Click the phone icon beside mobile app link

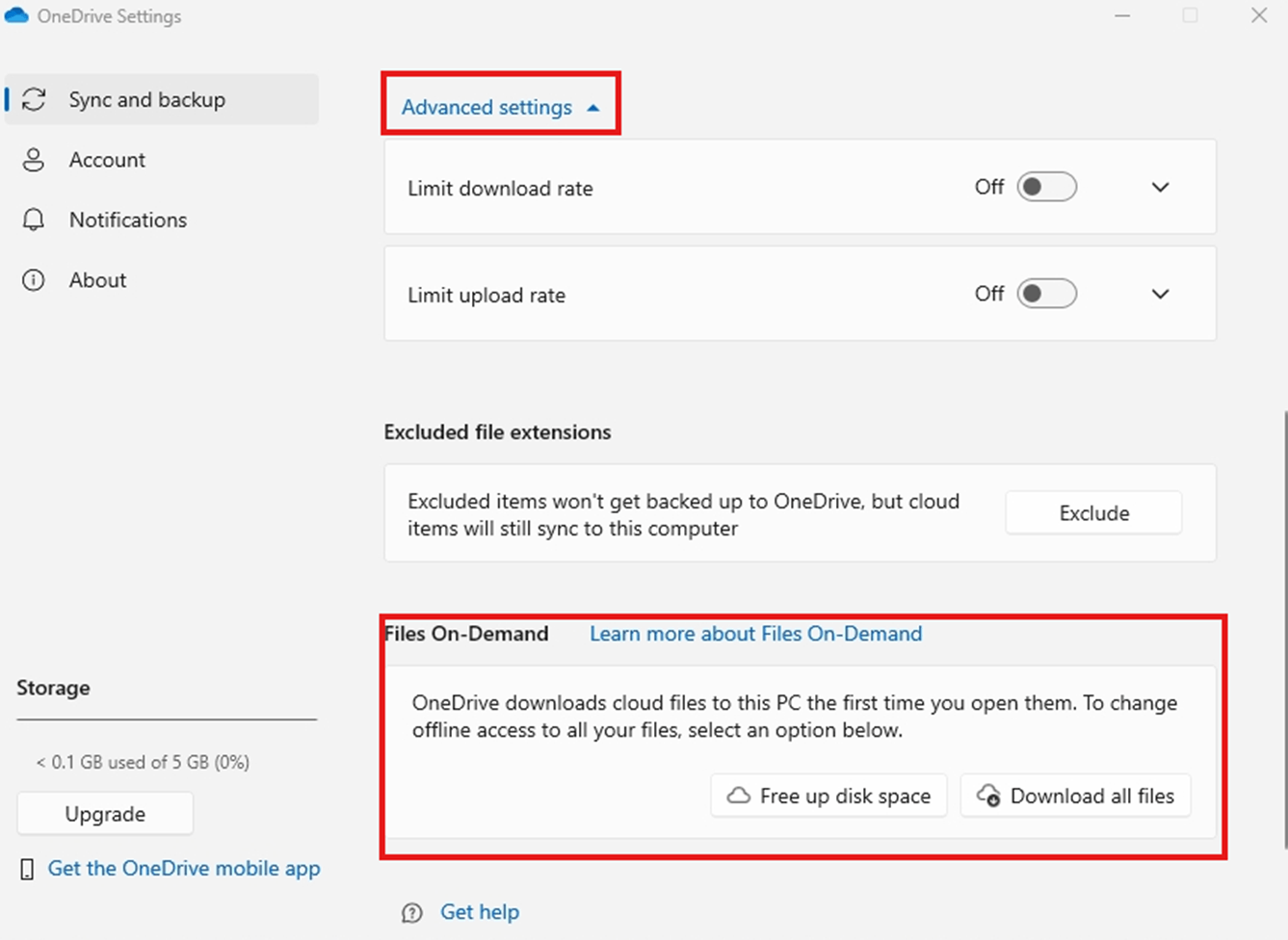(x=27, y=869)
